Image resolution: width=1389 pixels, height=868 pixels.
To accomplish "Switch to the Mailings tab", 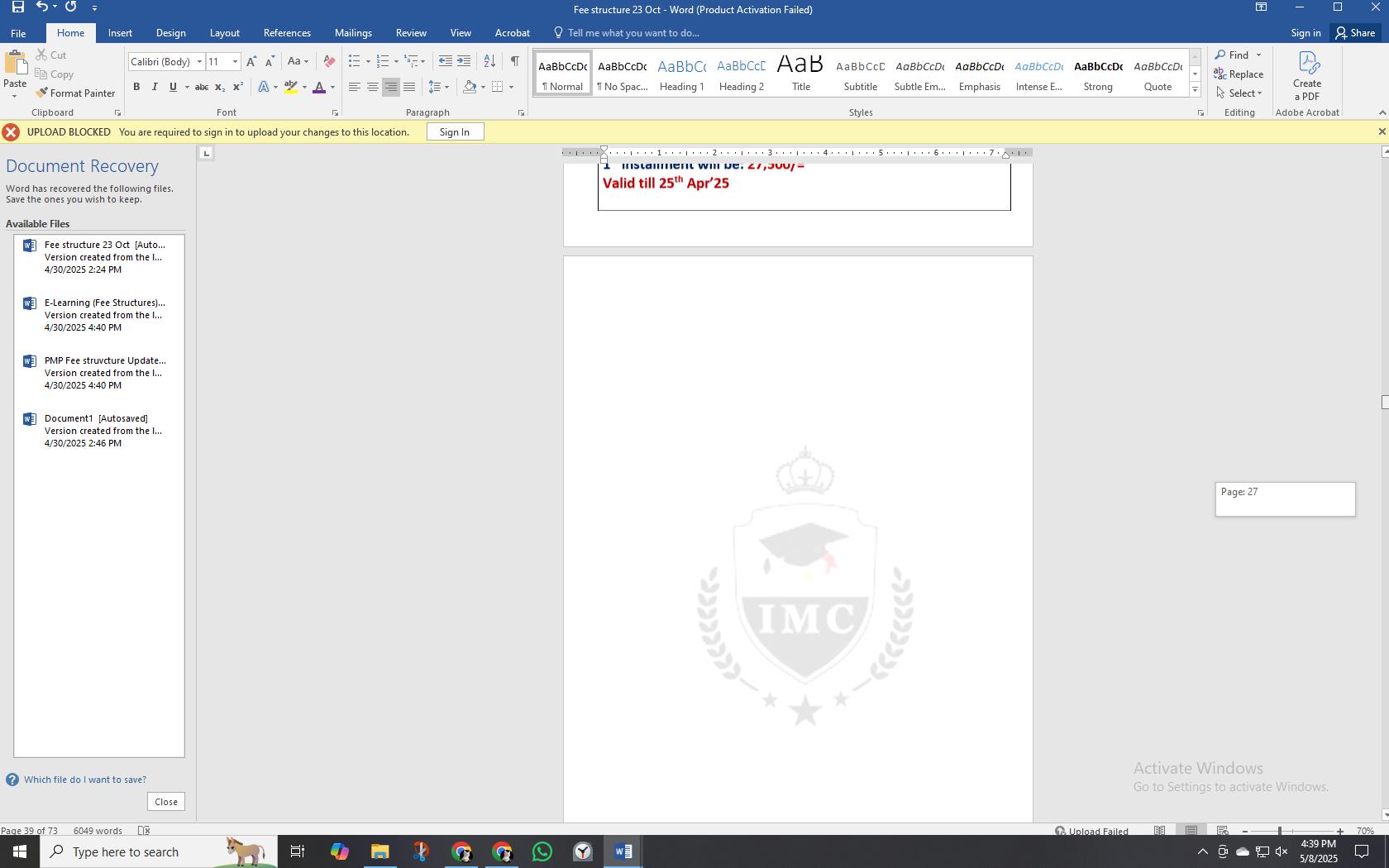I will (353, 33).
